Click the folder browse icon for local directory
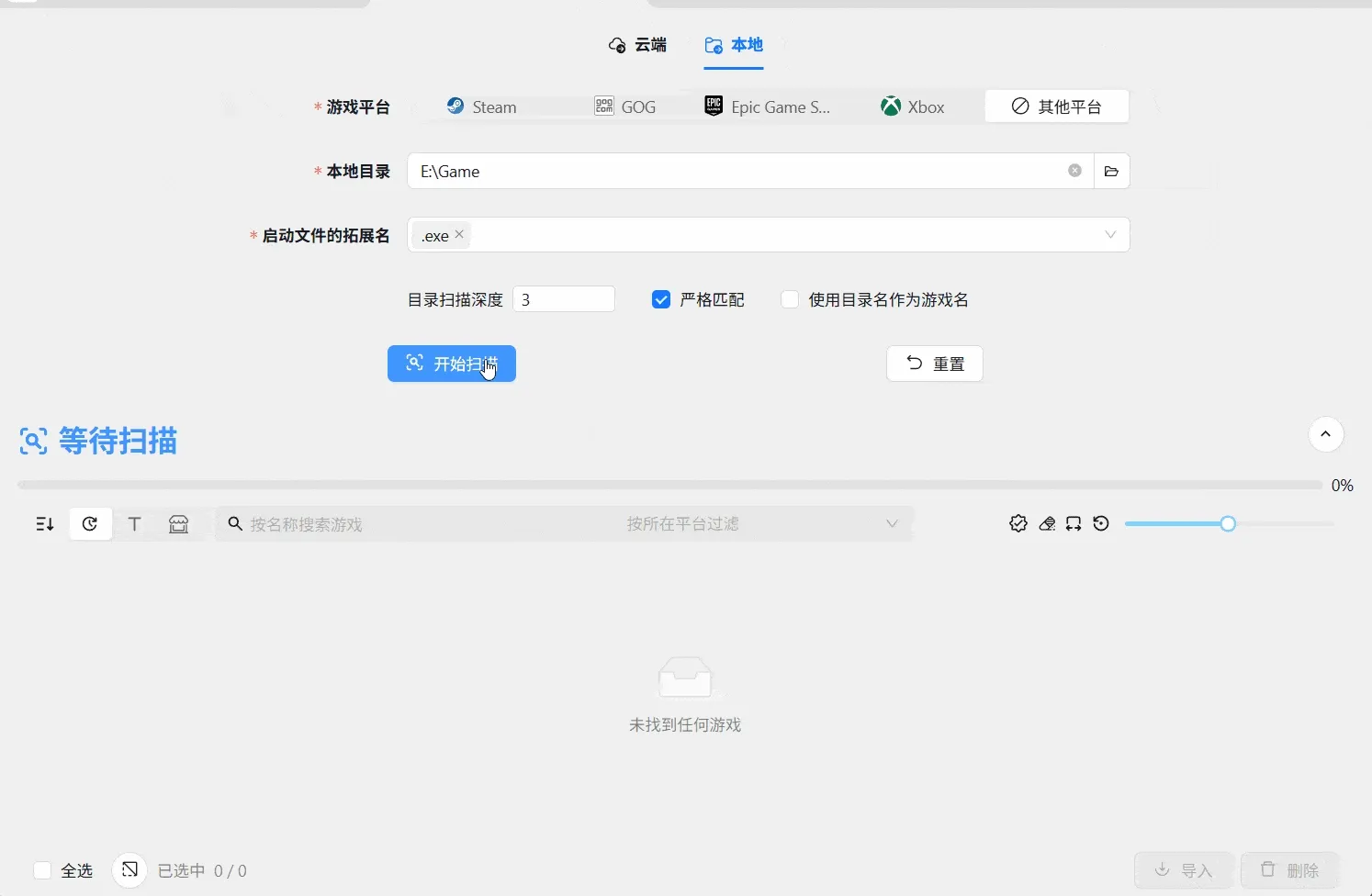 click(1111, 171)
